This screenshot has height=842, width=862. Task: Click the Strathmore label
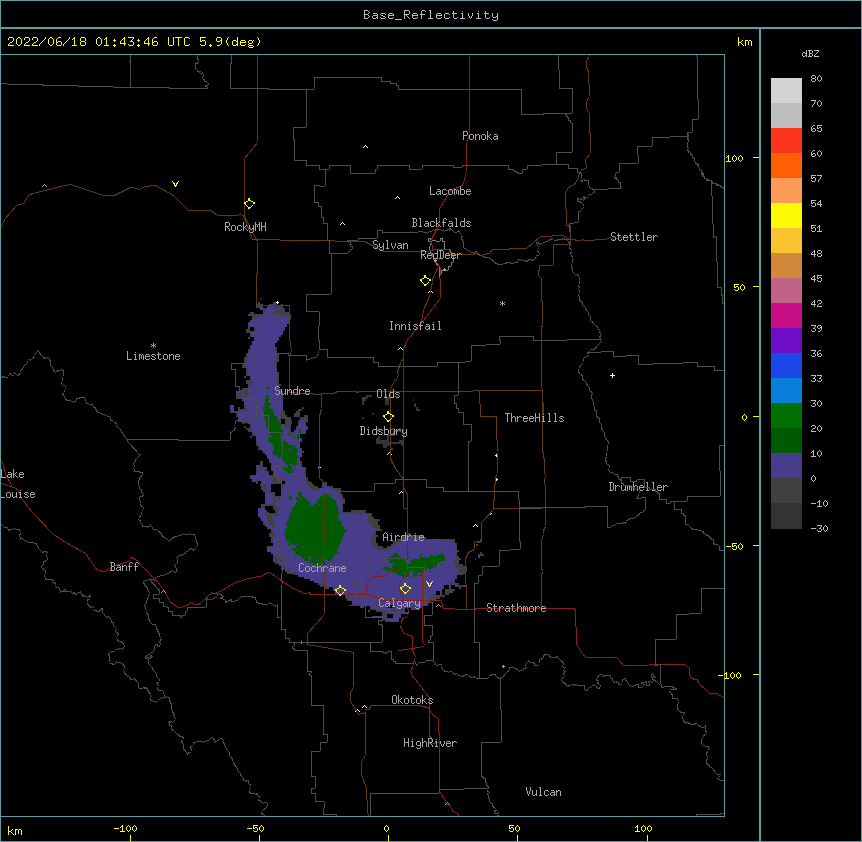(x=516, y=608)
